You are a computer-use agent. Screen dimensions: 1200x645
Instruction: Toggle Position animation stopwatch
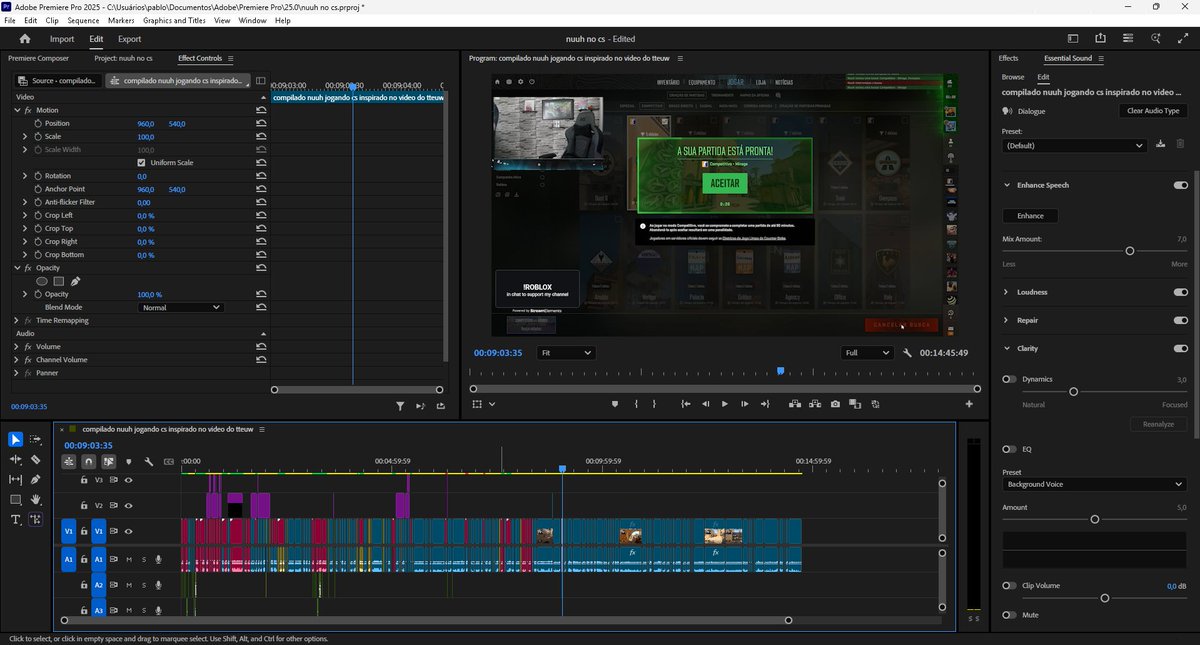[37, 124]
